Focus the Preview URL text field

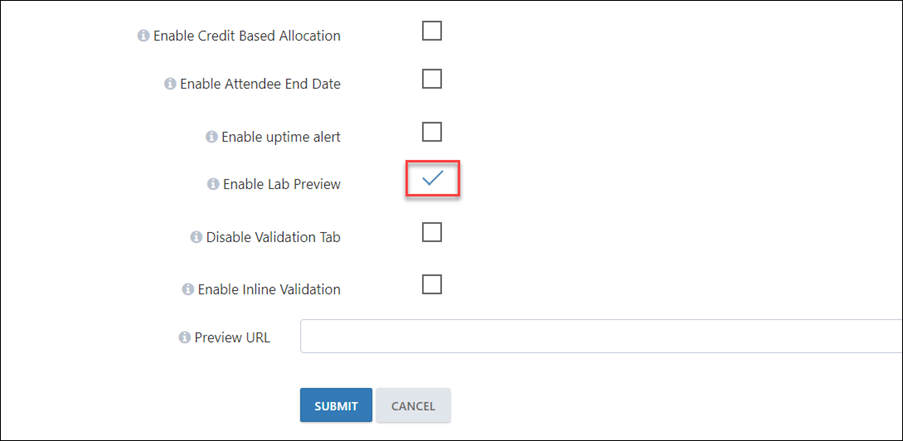coord(601,336)
